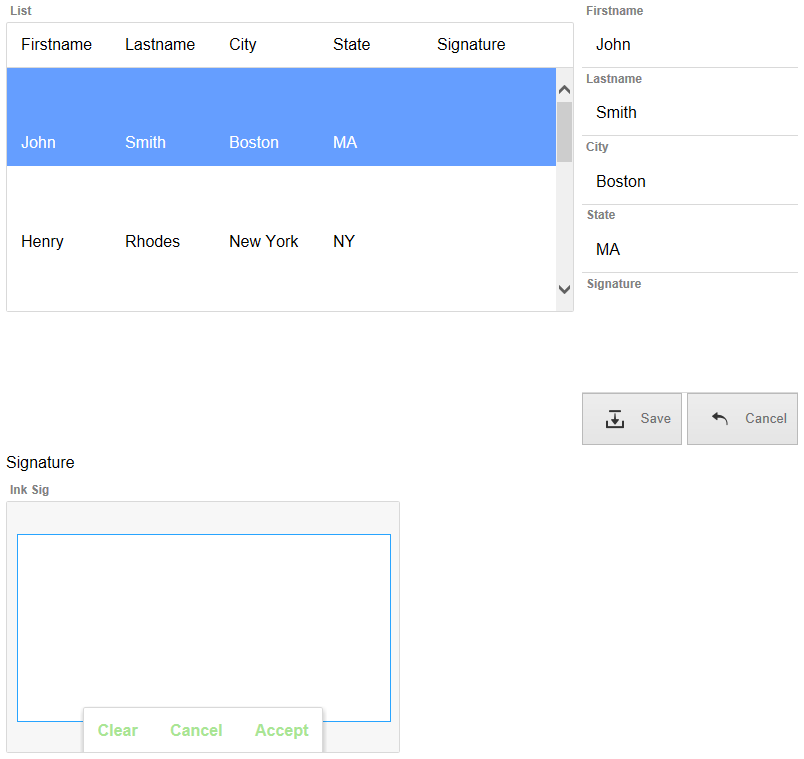Click the MA cell in list

[x=345, y=142]
